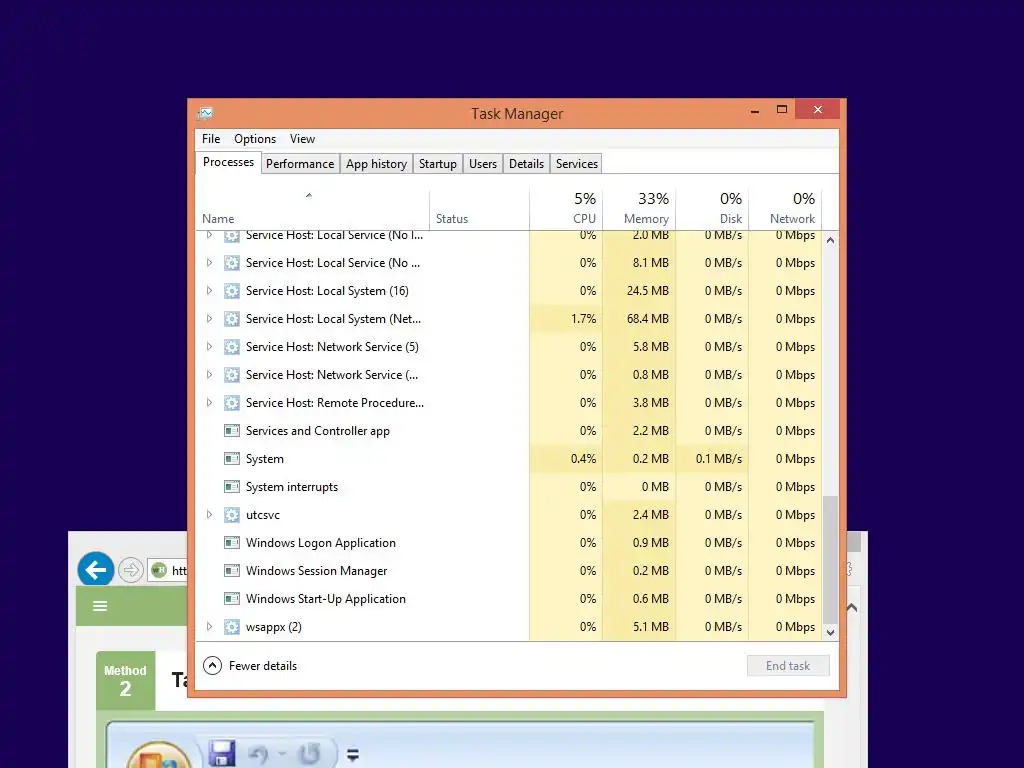Click the Windows Start-Up Application icon
The image size is (1024, 768).
click(x=232, y=599)
